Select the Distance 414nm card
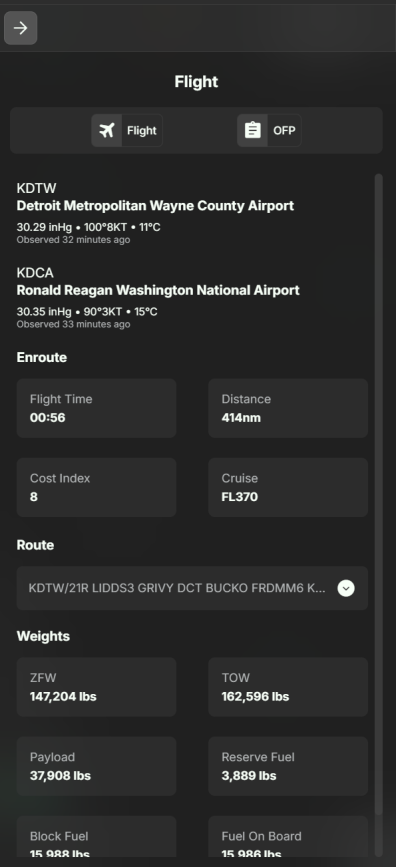 tap(288, 408)
